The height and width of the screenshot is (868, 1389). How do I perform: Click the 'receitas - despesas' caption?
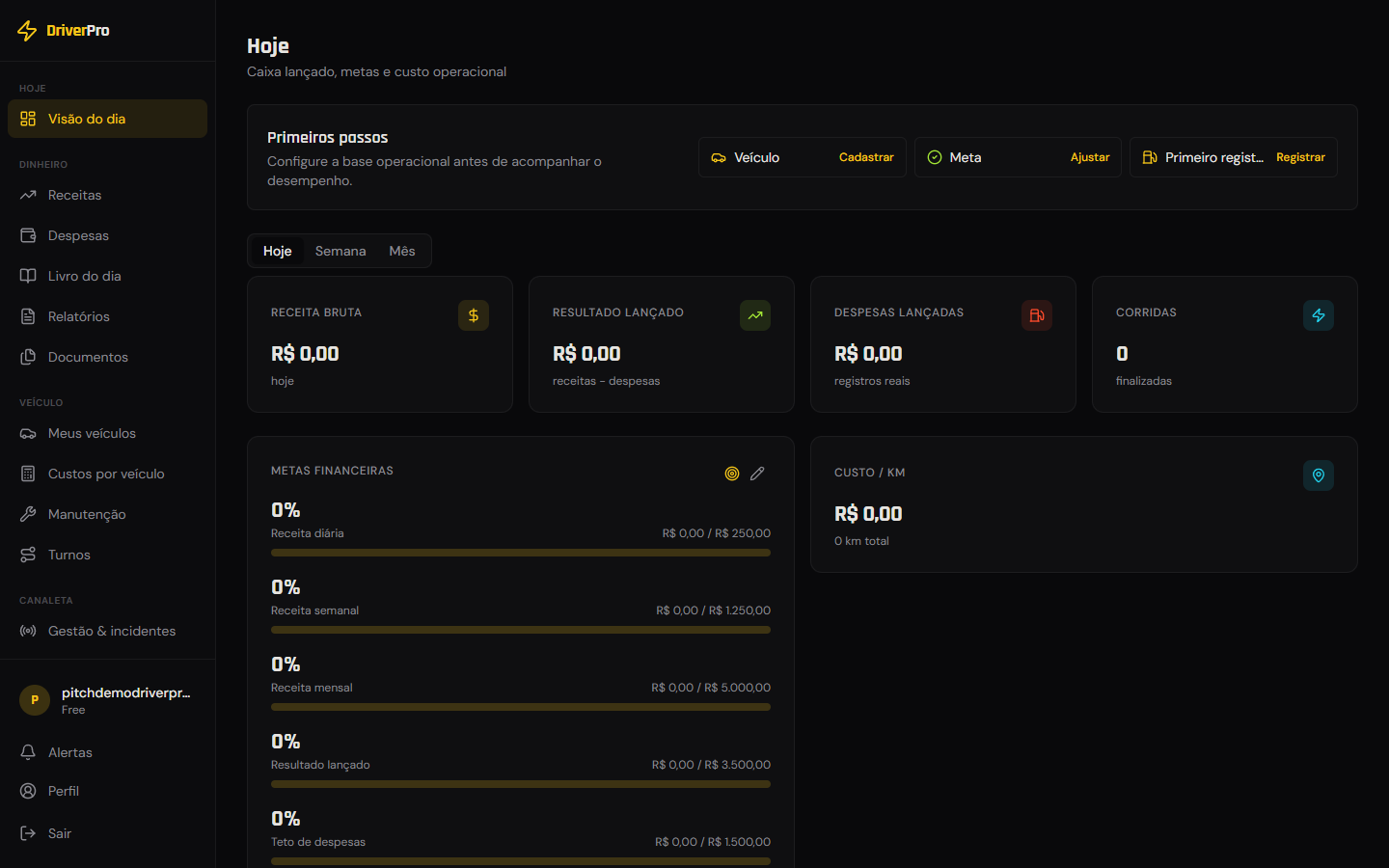coord(607,381)
